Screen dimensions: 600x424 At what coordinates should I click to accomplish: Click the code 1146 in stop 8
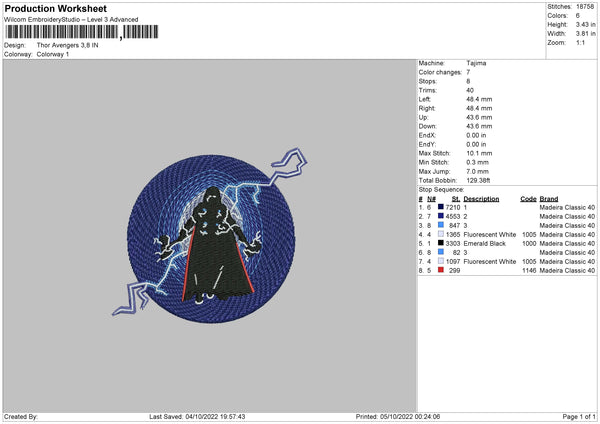click(x=529, y=271)
